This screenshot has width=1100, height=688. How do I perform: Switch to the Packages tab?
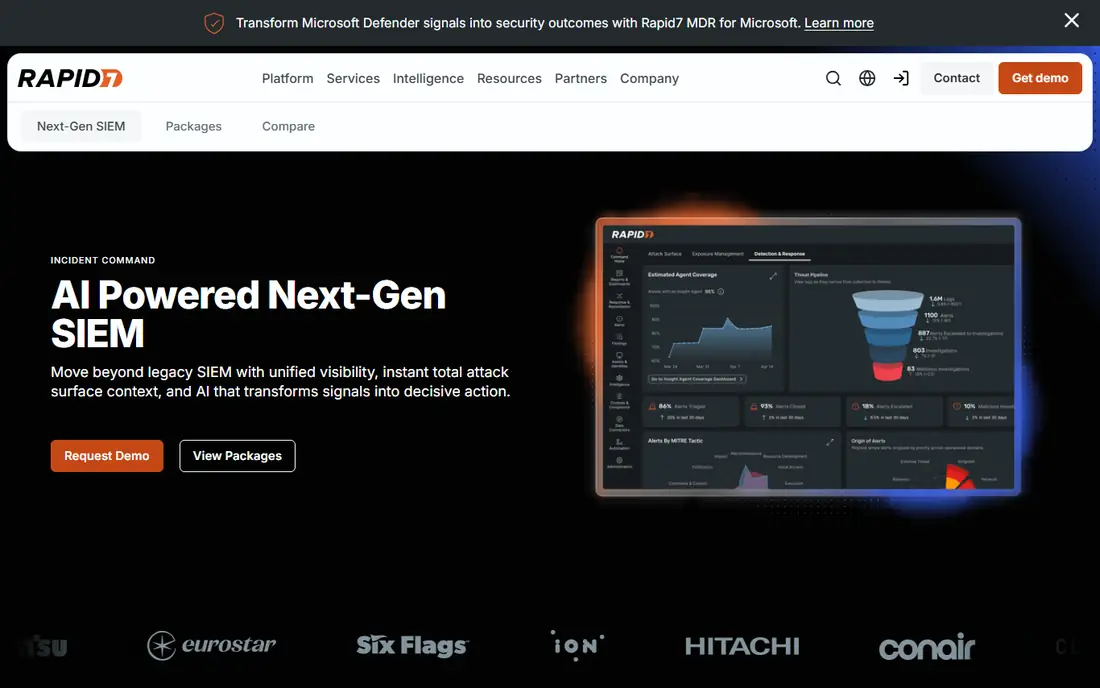[x=194, y=126]
